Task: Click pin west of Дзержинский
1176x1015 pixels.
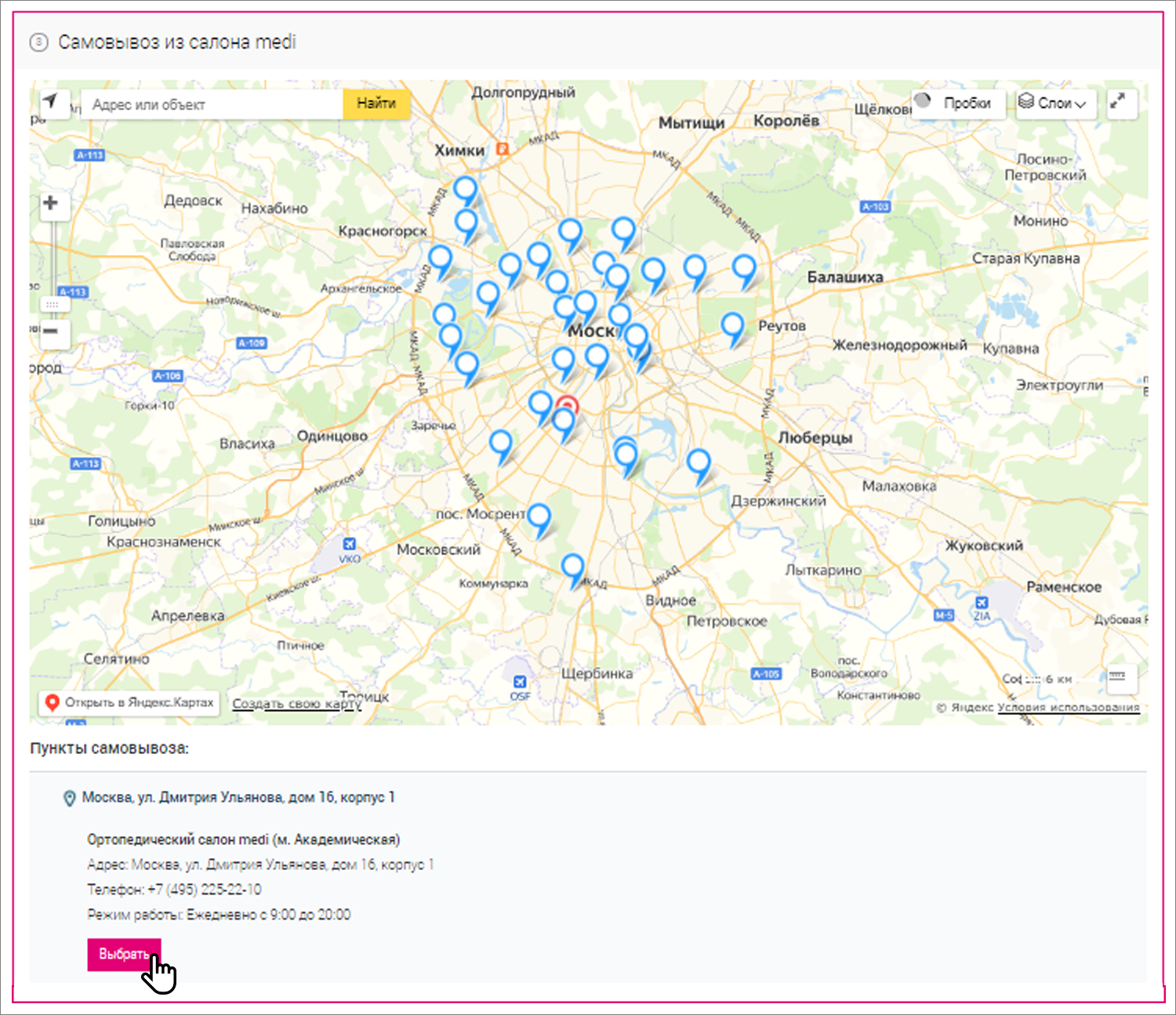Action: pyautogui.click(x=699, y=464)
